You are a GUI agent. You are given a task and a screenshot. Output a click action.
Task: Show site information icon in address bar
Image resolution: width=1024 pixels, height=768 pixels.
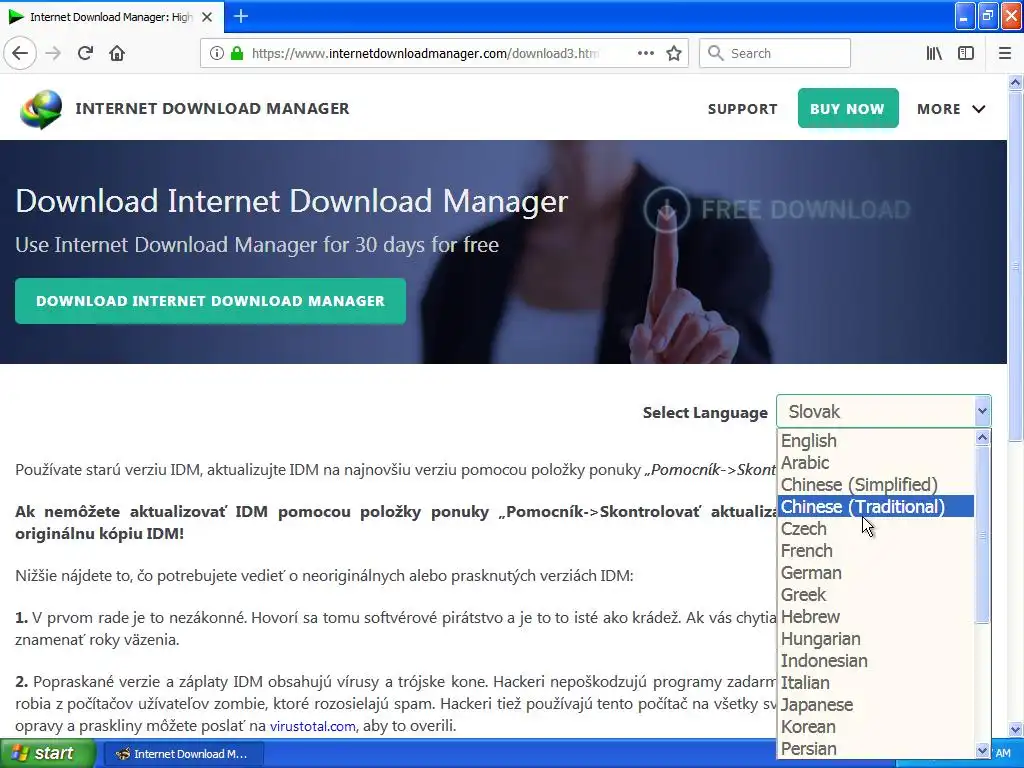click(217, 54)
